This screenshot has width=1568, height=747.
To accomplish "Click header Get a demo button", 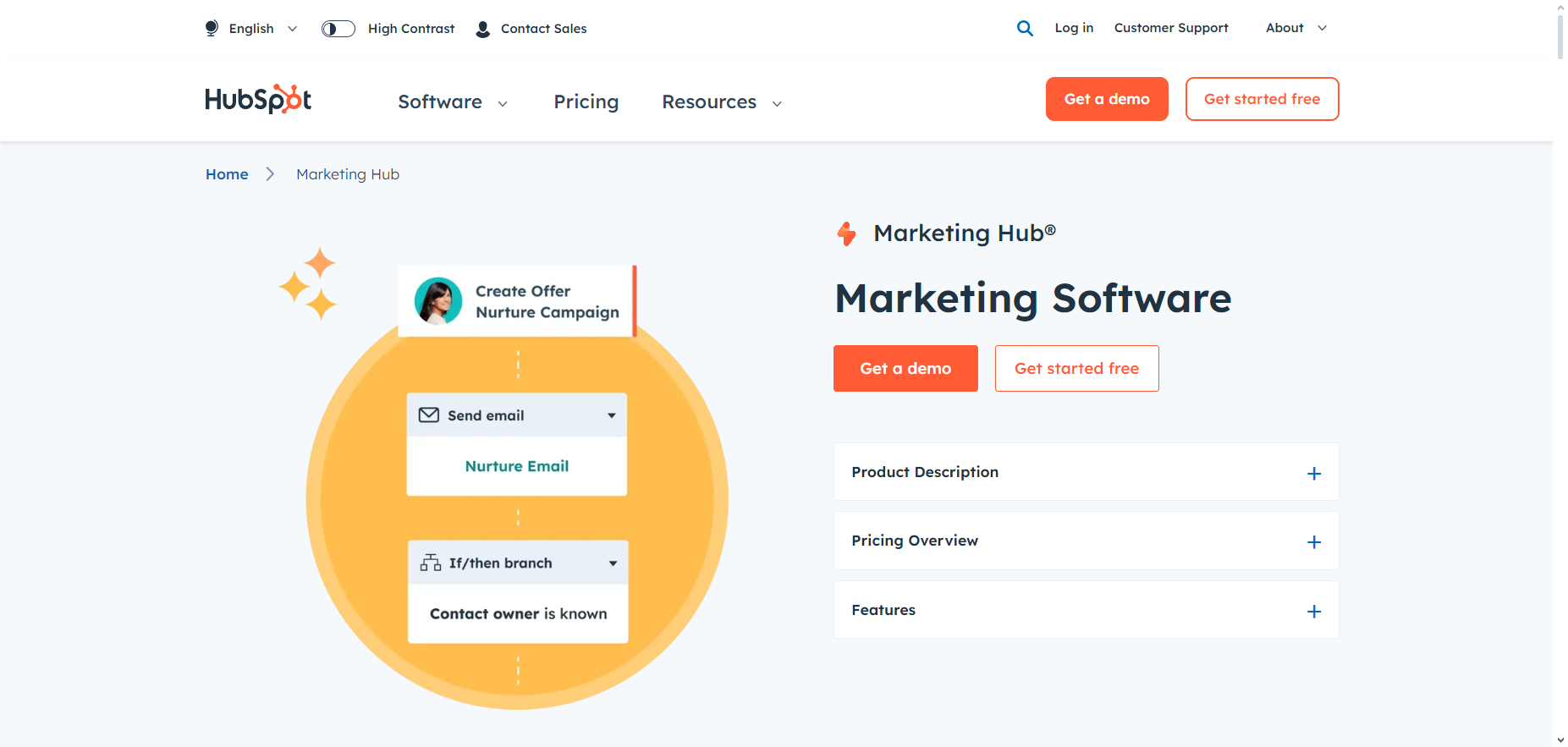I will tap(1107, 99).
